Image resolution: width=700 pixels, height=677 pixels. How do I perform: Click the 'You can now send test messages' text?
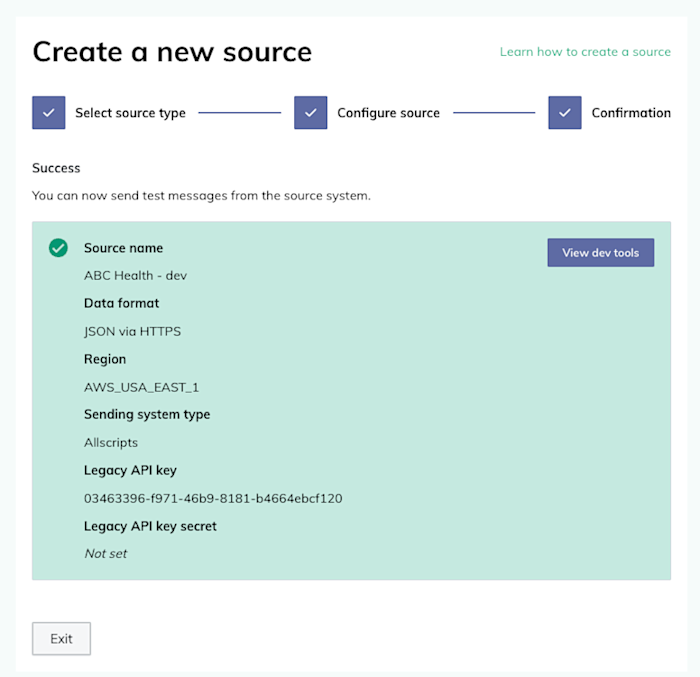[201, 196]
